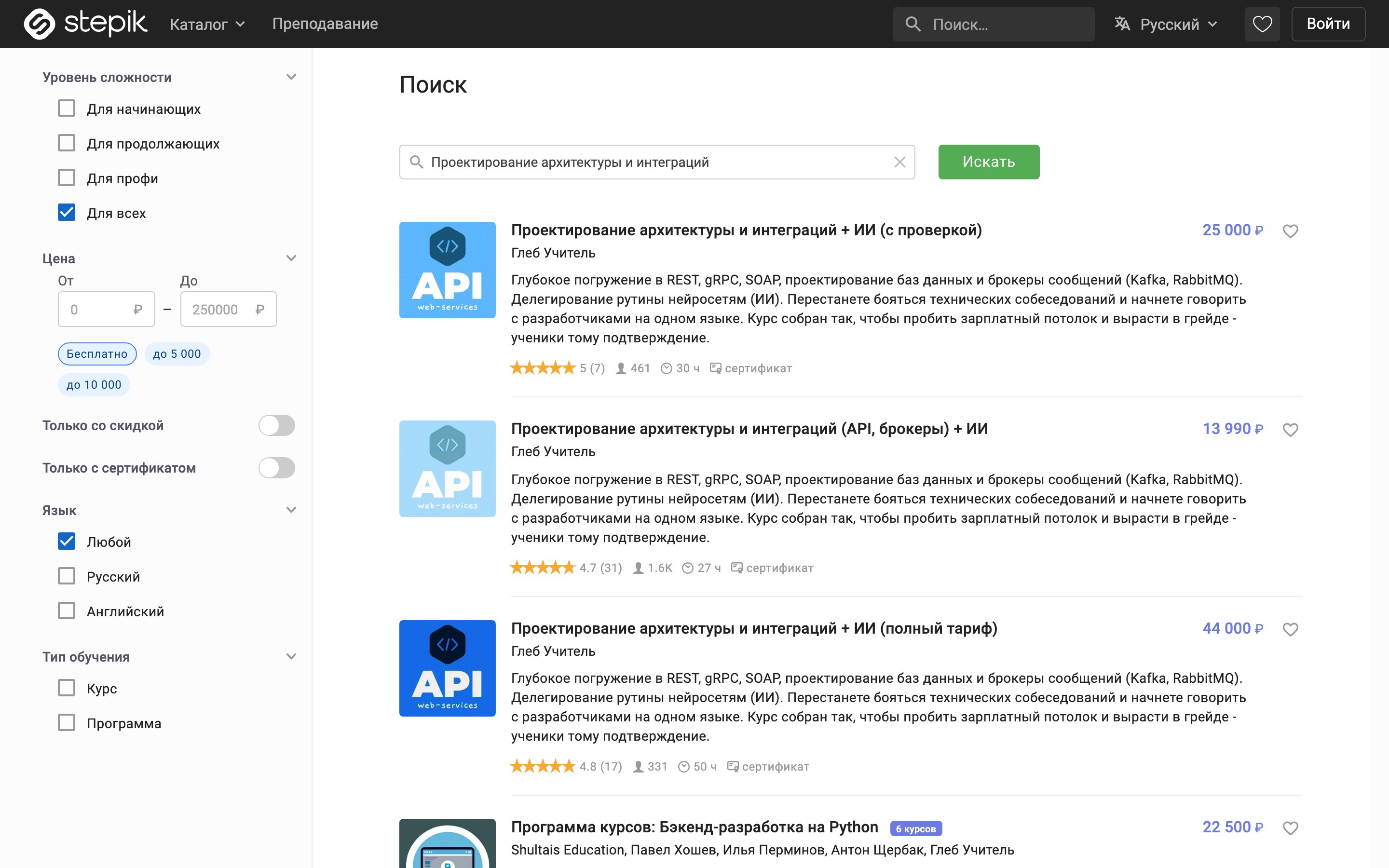
Task: Apply the 'до 5 000' price filter chip
Action: (177, 354)
